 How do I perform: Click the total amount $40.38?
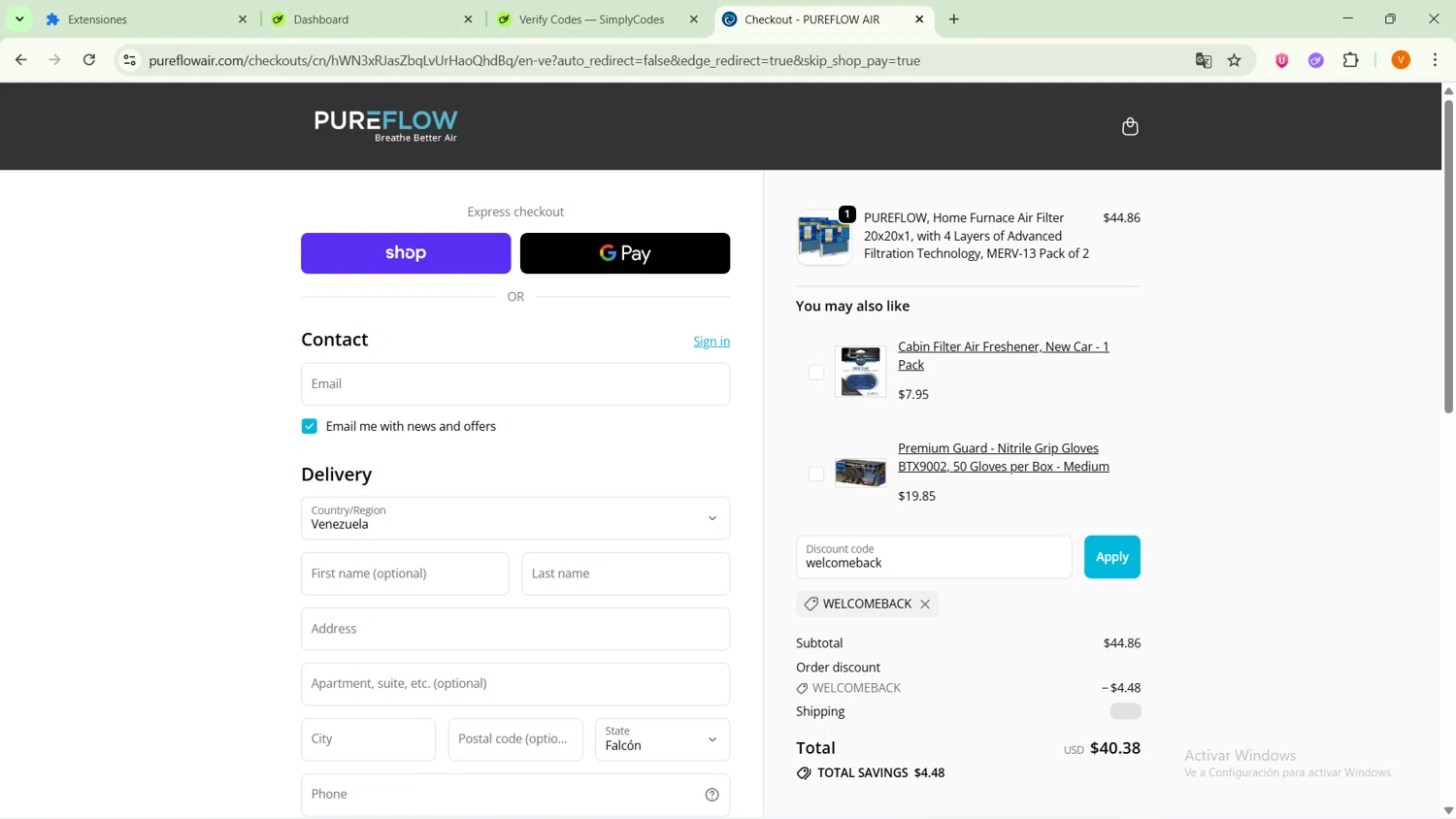(1115, 748)
